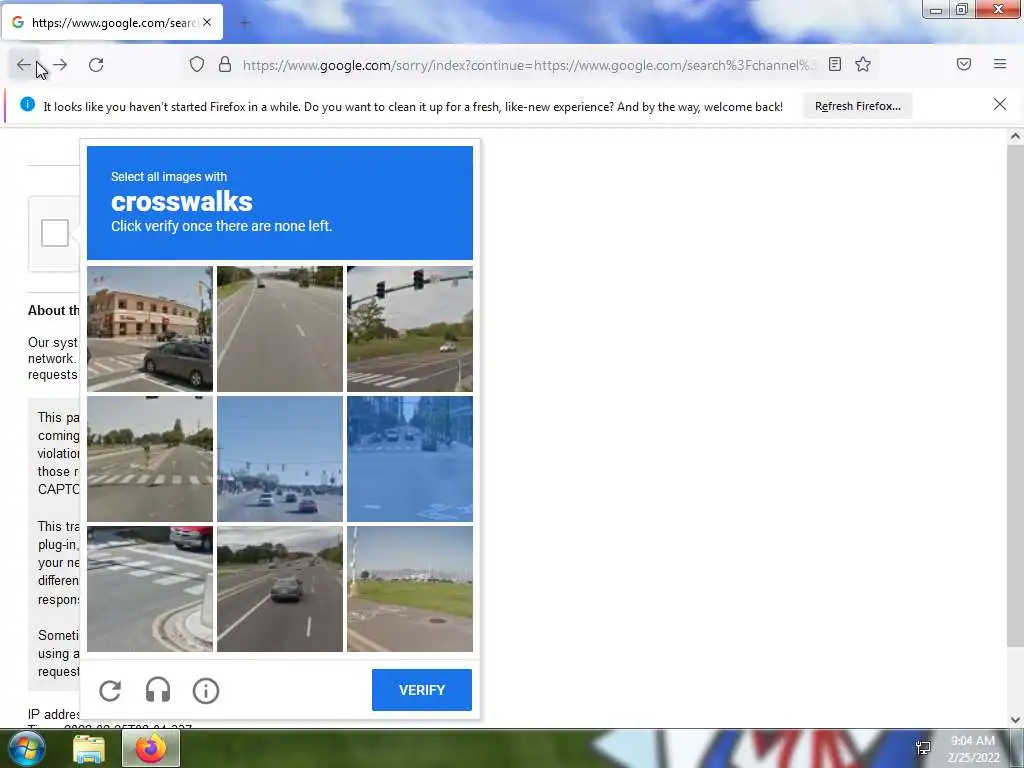The height and width of the screenshot is (768, 1024).
Task: Dismiss the Firefox refresh notification bar
Action: tap(1000, 104)
